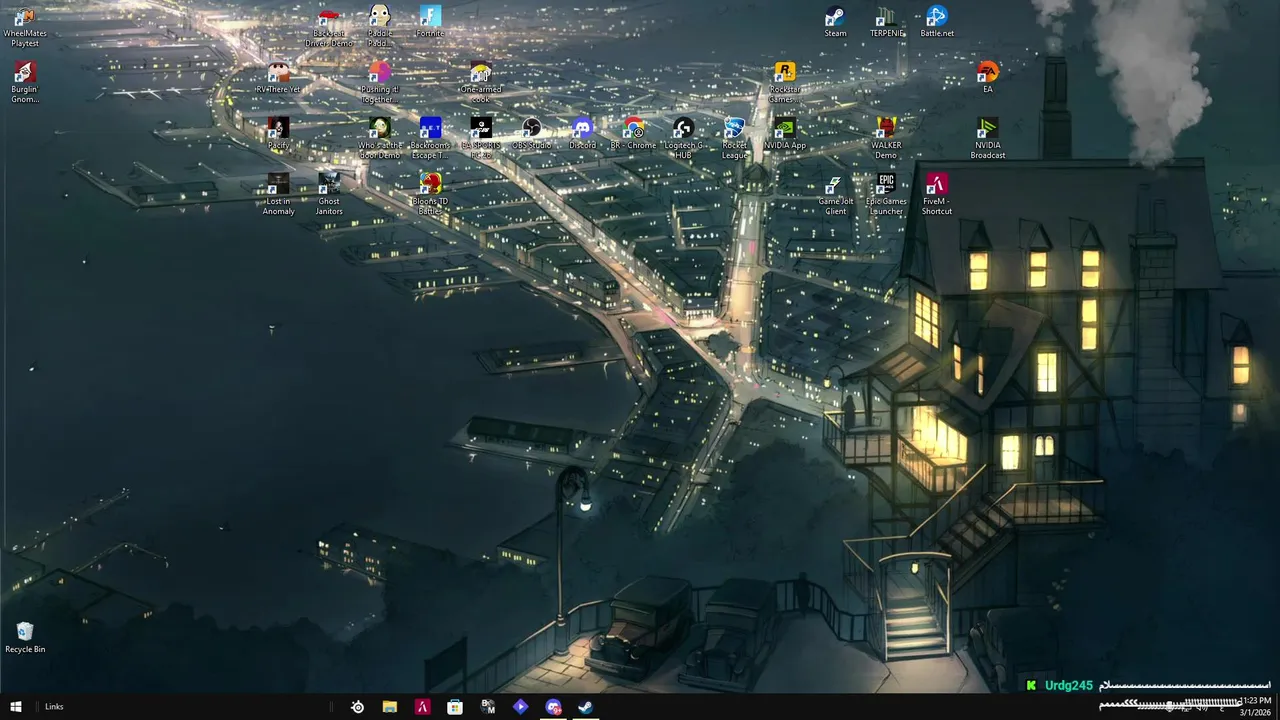Select the RV There Yet shortcut
The height and width of the screenshot is (720, 1280).
278,78
